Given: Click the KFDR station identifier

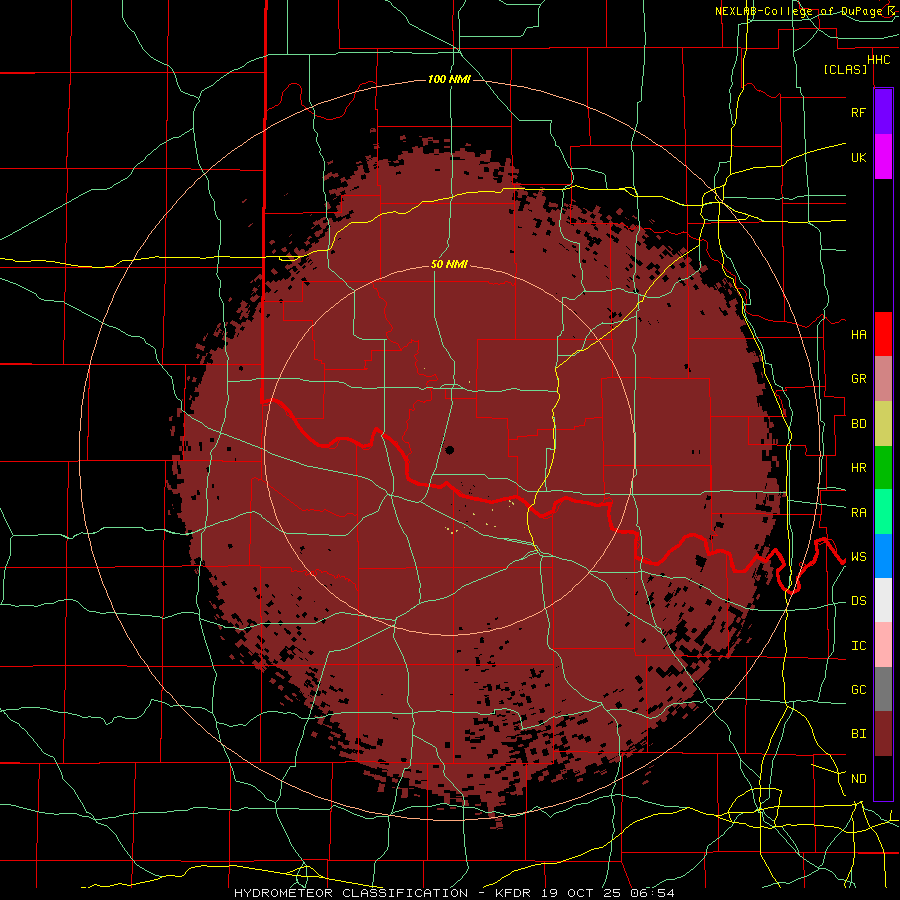Looking at the screenshot, I should [512, 893].
